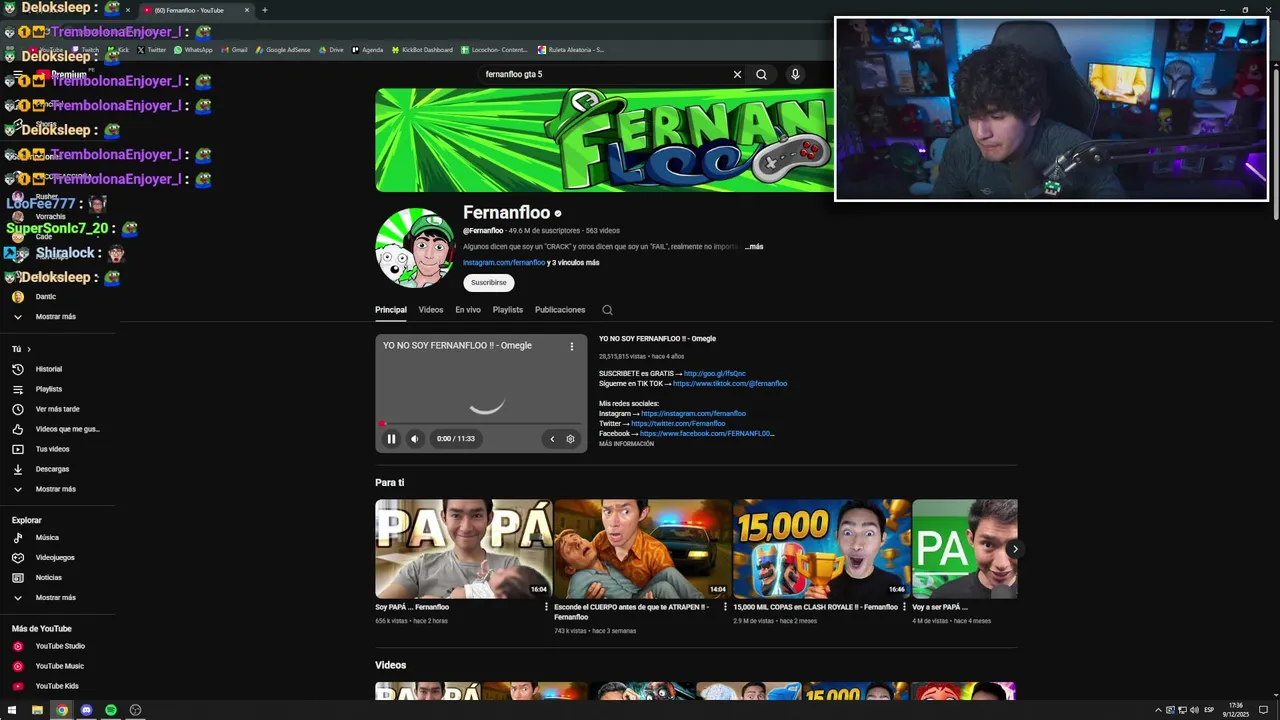
Task: Switch to the Videos channel tab
Action: (x=431, y=310)
